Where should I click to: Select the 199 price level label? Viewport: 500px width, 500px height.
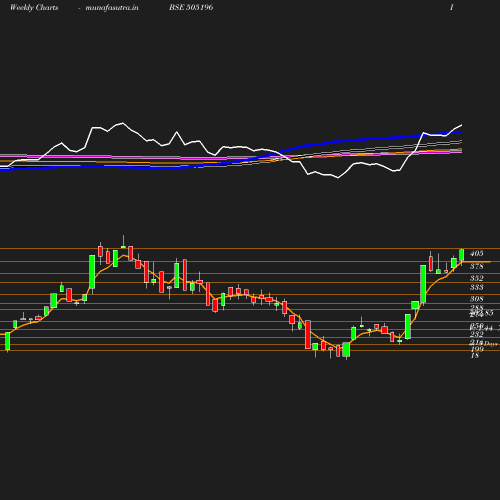coord(477,349)
